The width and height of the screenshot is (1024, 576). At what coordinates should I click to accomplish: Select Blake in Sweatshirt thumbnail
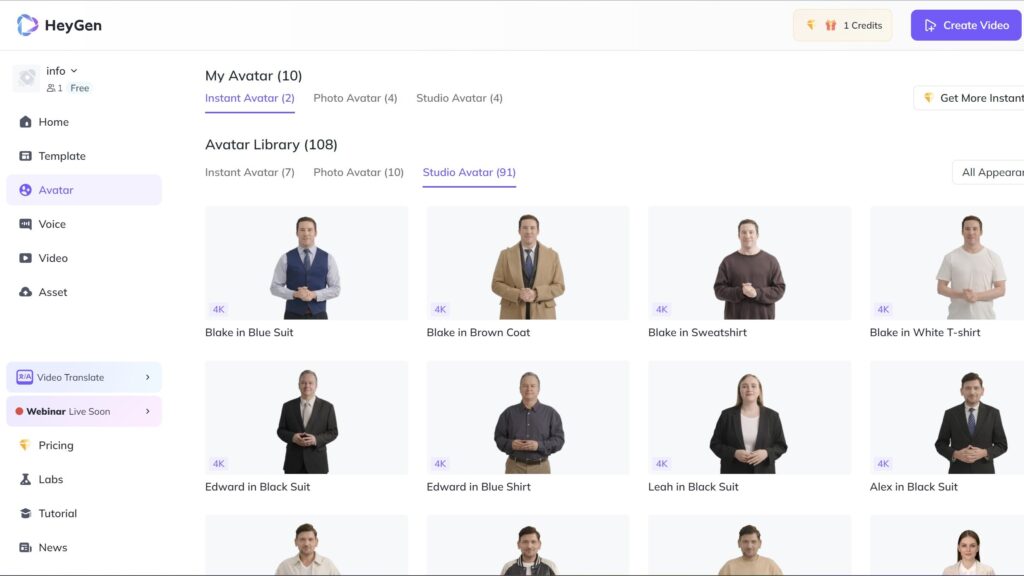[749, 263]
